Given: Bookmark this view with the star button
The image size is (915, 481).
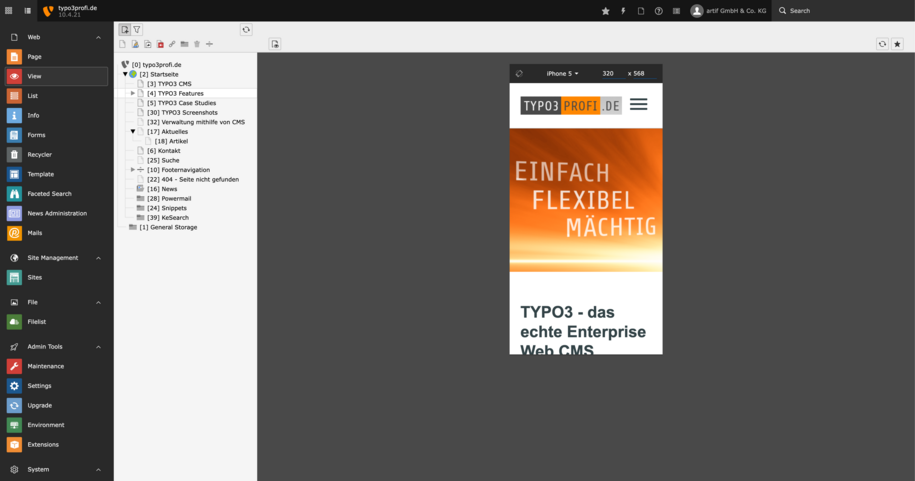Looking at the screenshot, I should click(897, 44).
